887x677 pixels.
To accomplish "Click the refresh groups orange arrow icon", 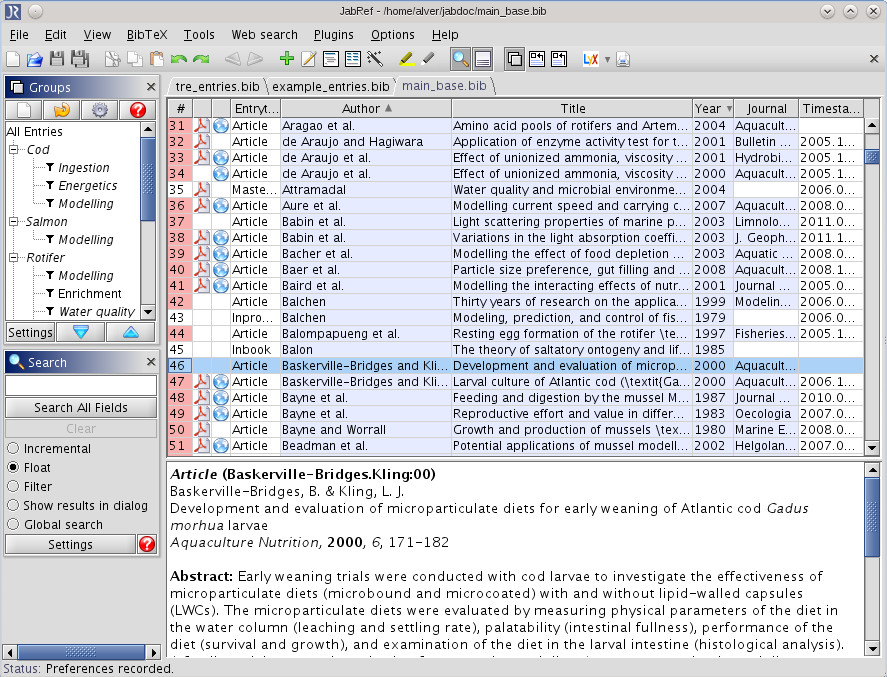I will 62,110.
